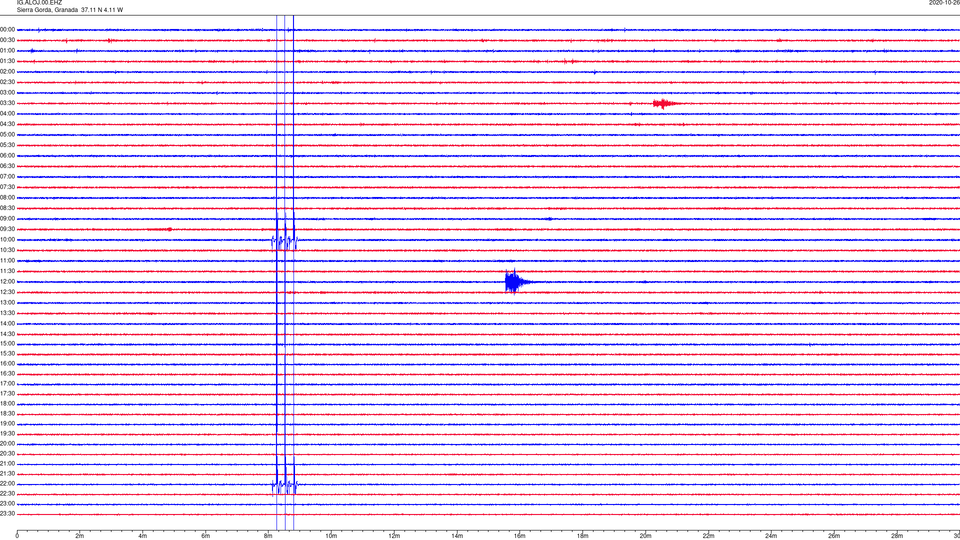This screenshot has width=960, height=540.
Task: Click the calibration pulses on the 10:00 trace
Action: click(285, 241)
